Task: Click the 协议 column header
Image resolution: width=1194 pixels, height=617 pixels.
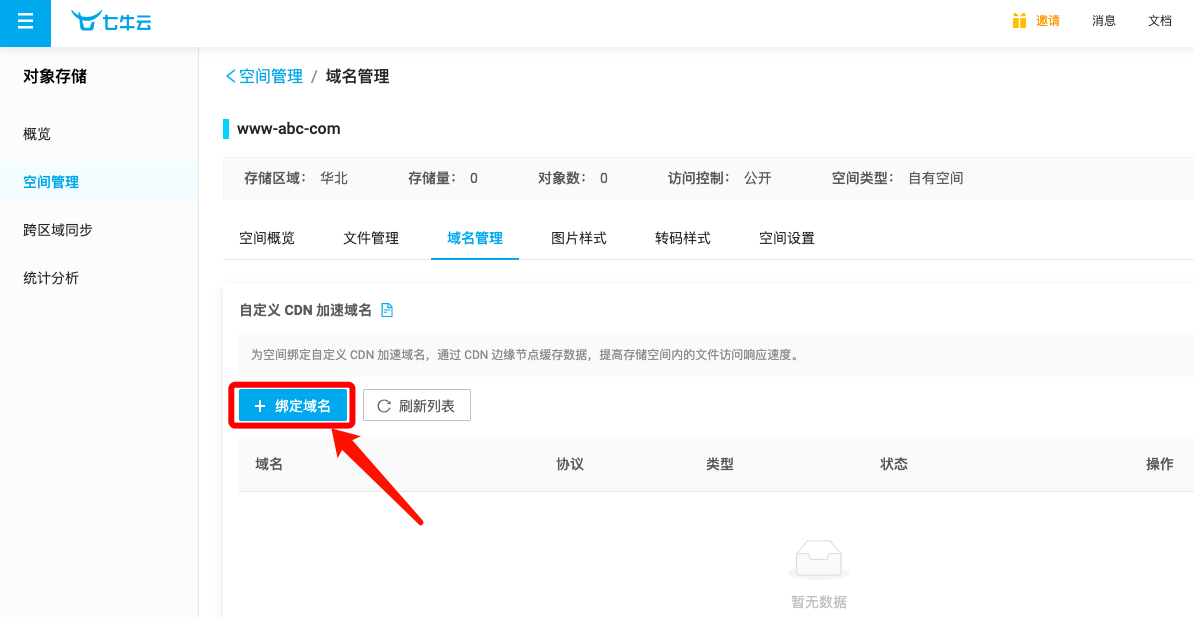Action: point(570,464)
